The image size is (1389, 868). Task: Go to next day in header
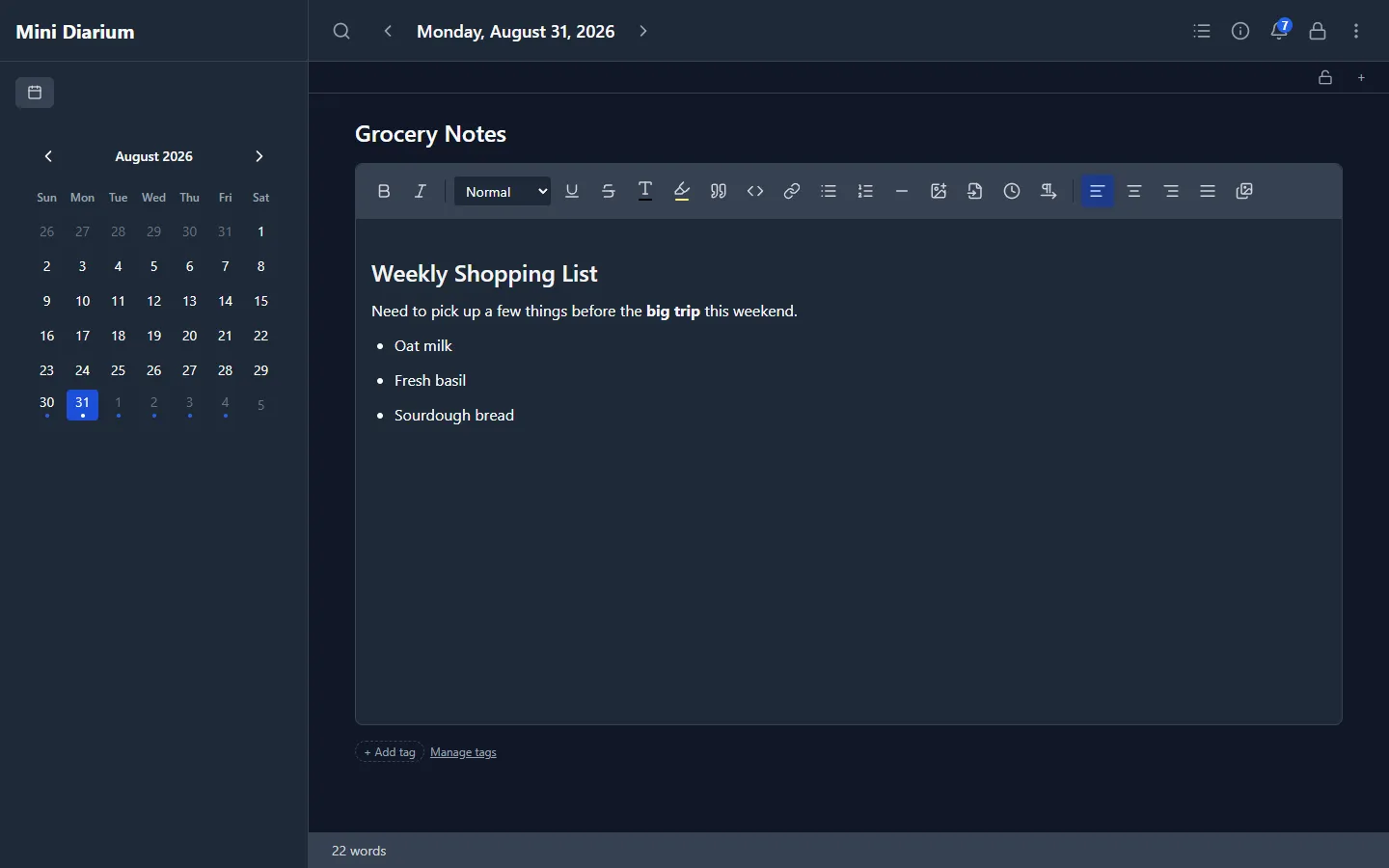[643, 31]
